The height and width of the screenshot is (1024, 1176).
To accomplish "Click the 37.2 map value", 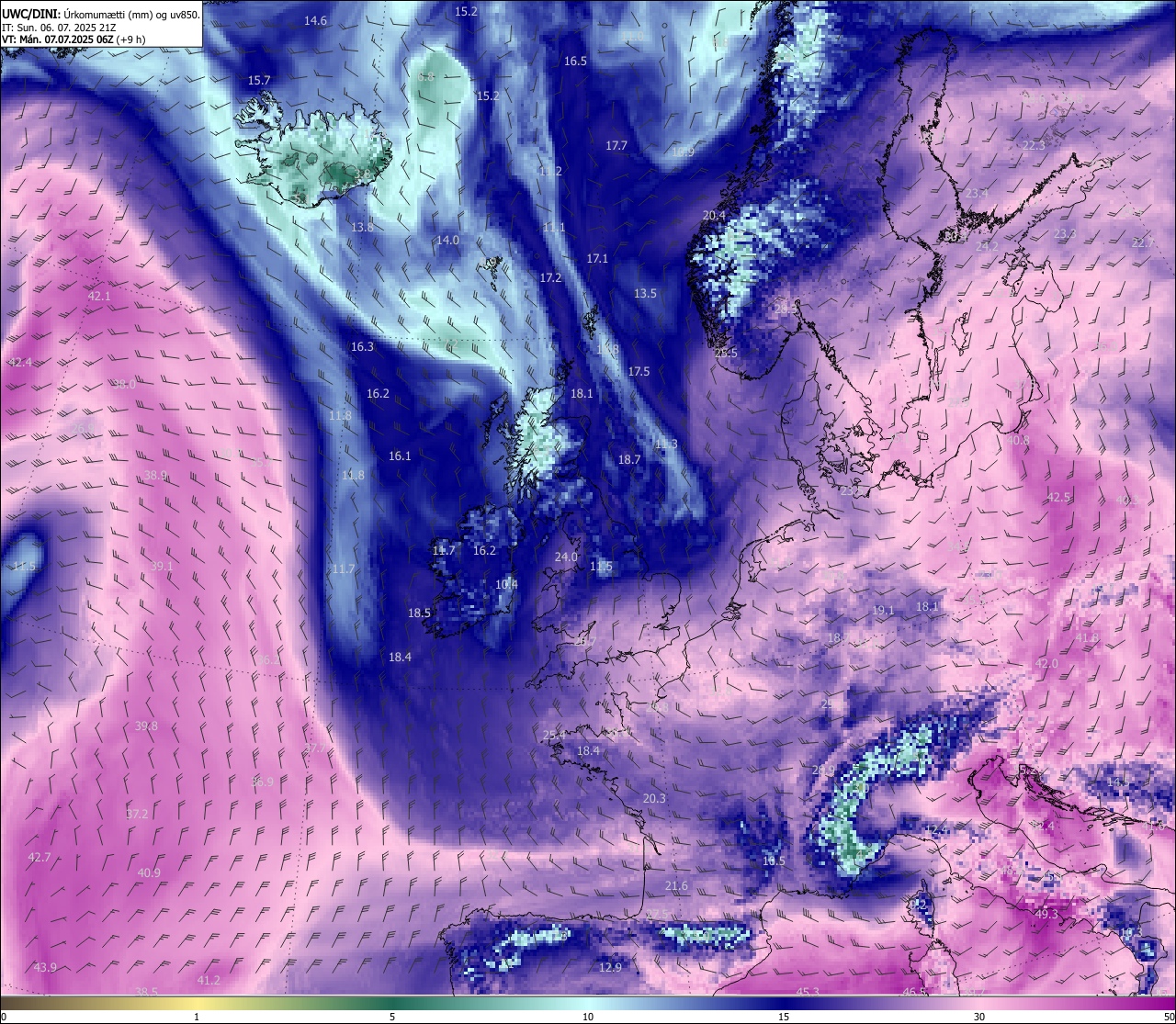I will (136, 813).
